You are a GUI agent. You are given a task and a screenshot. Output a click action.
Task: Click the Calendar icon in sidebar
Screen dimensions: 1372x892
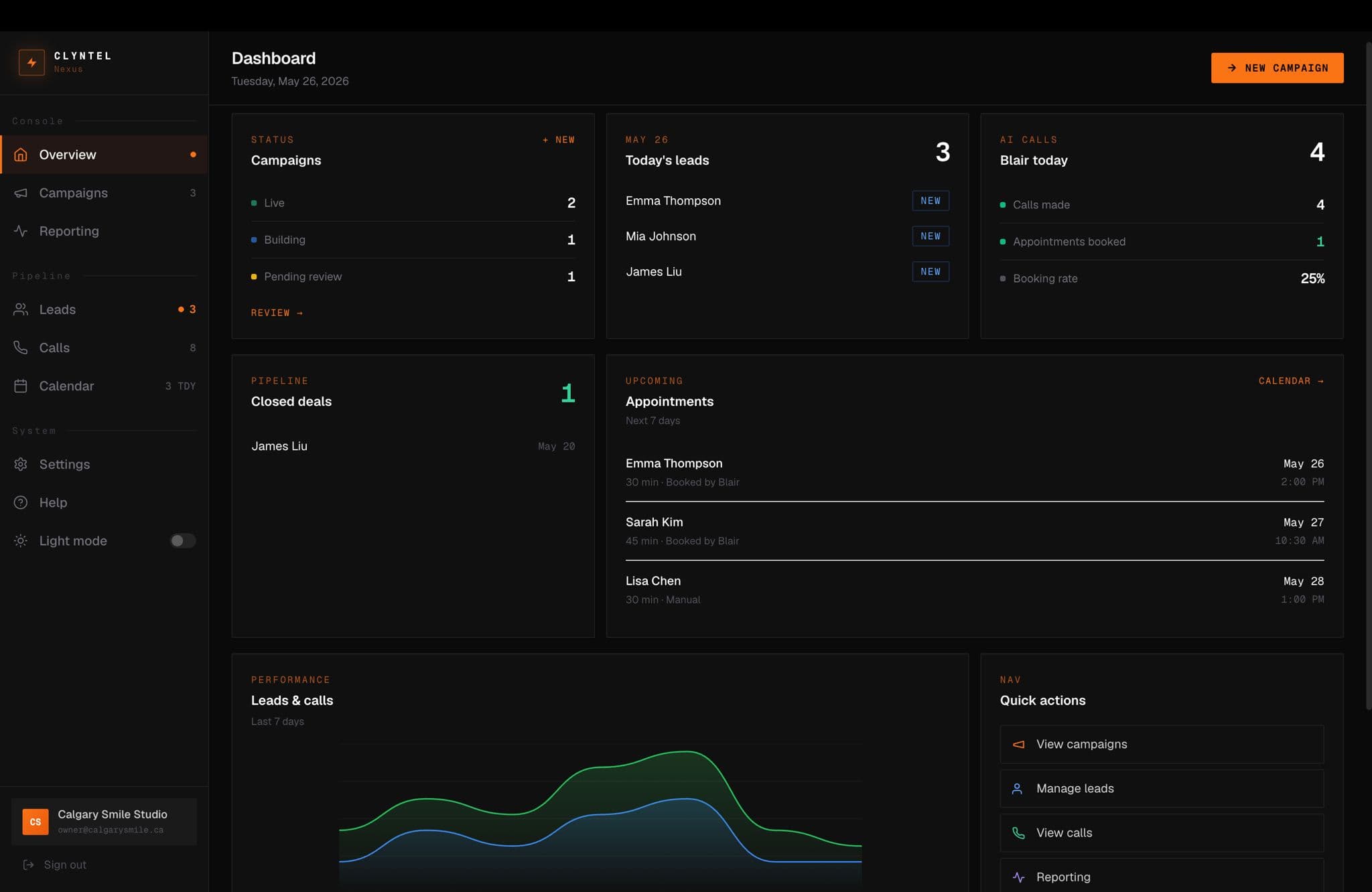[21, 386]
